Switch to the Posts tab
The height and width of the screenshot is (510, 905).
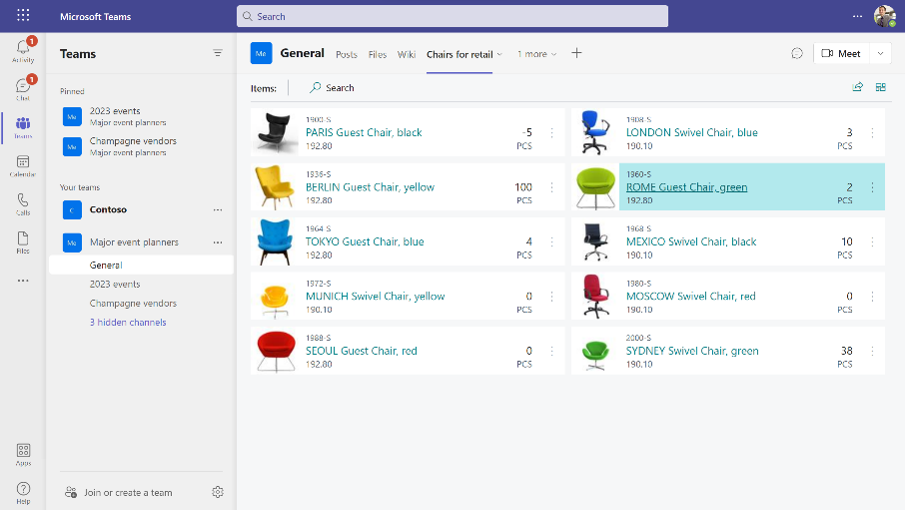point(346,54)
